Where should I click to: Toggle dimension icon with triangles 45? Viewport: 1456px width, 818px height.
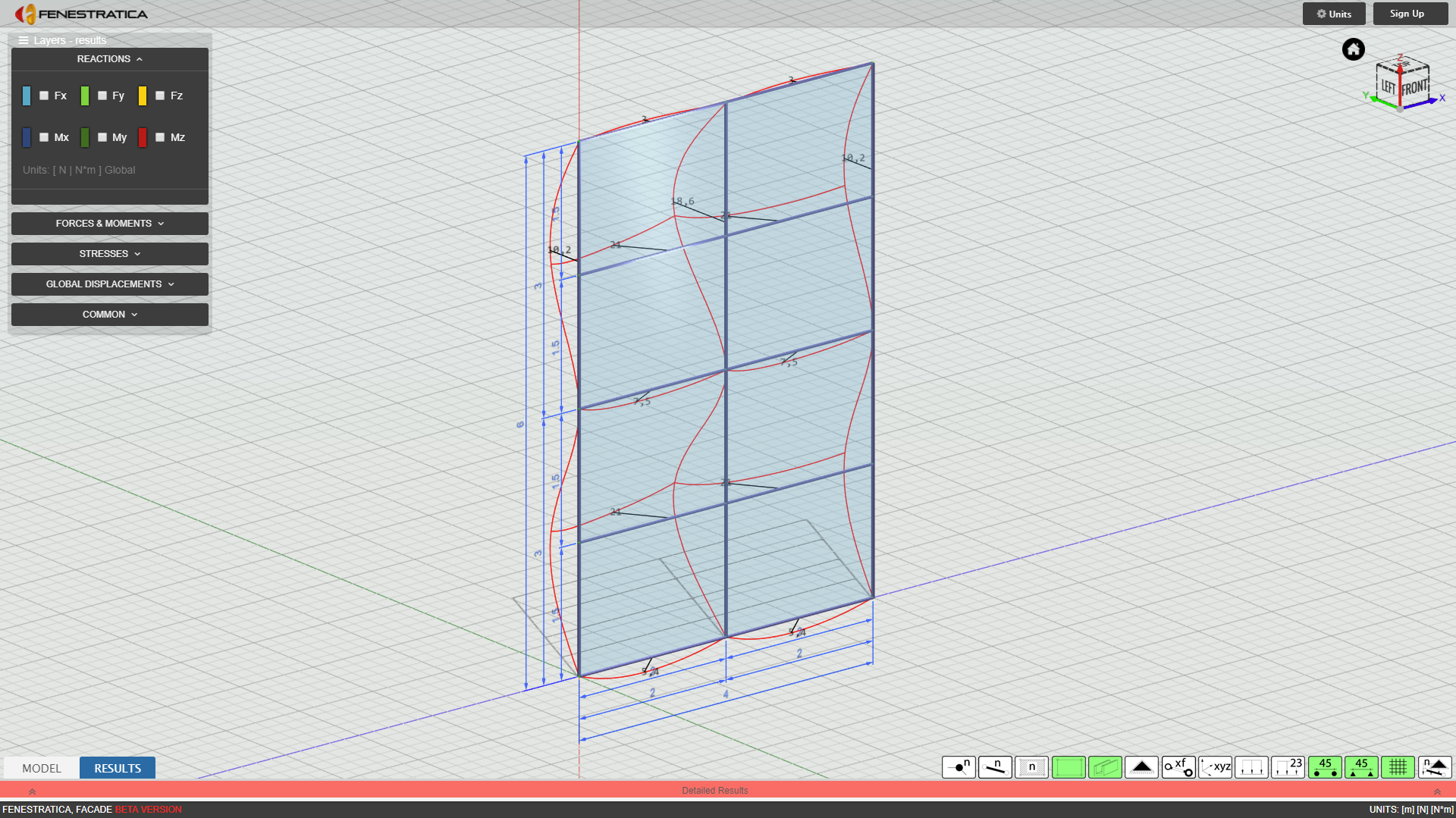pyautogui.click(x=1361, y=767)
